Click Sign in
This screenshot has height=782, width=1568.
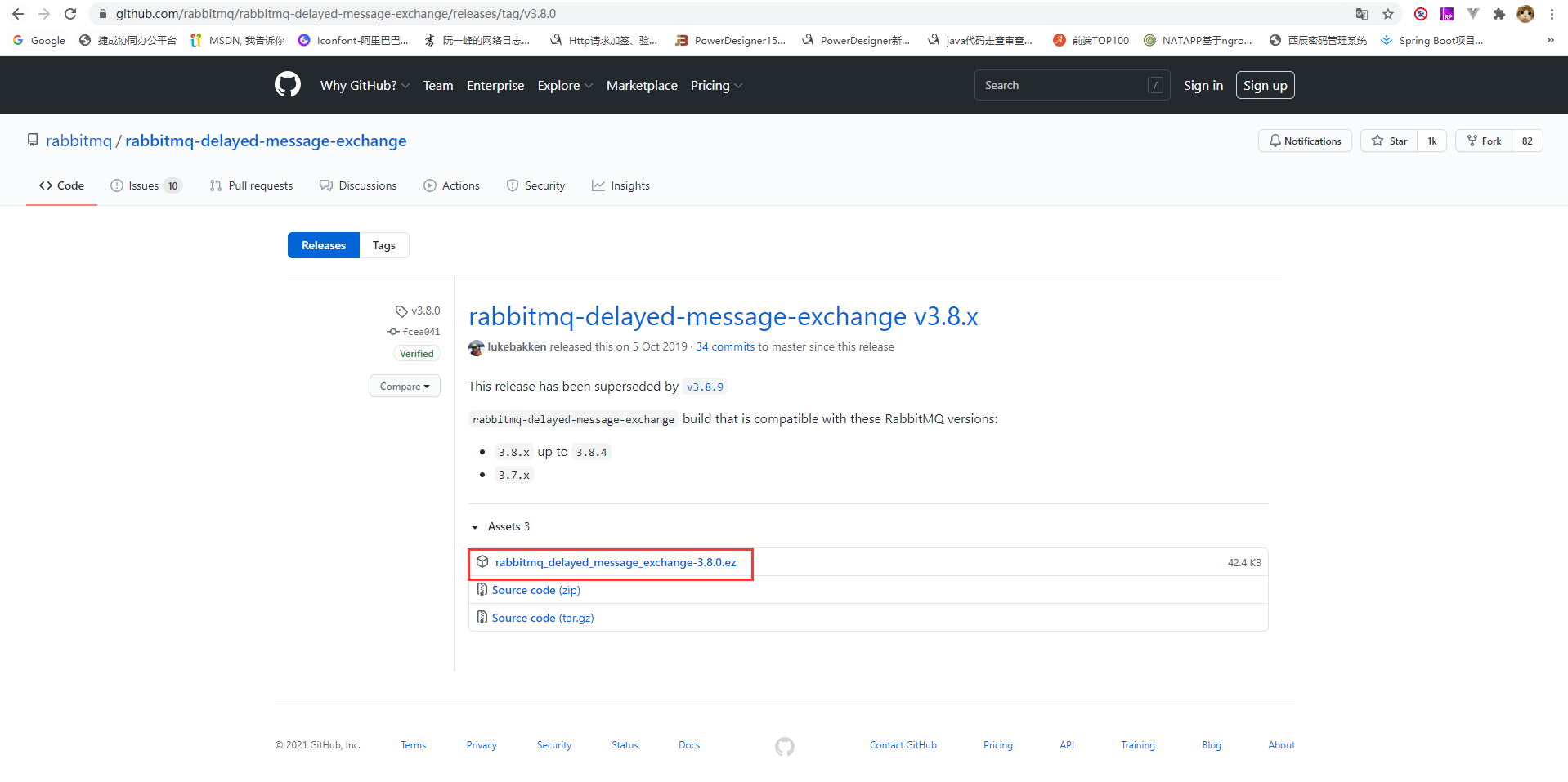coord(1203,85)
